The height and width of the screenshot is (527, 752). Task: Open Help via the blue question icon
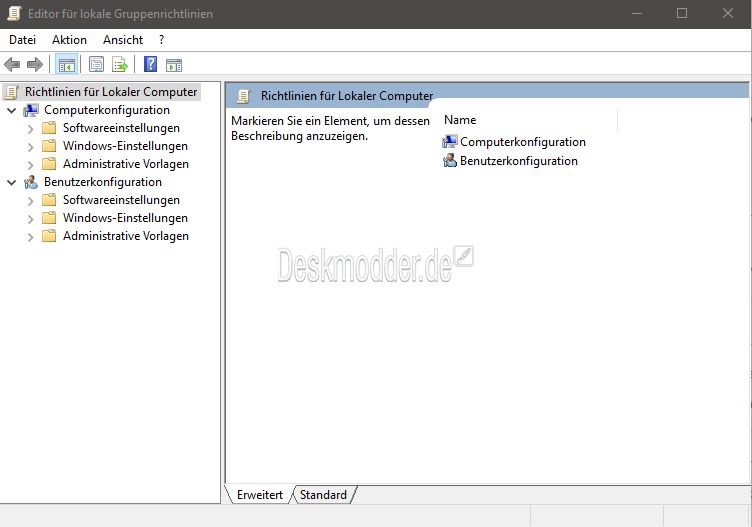point(151,64)
